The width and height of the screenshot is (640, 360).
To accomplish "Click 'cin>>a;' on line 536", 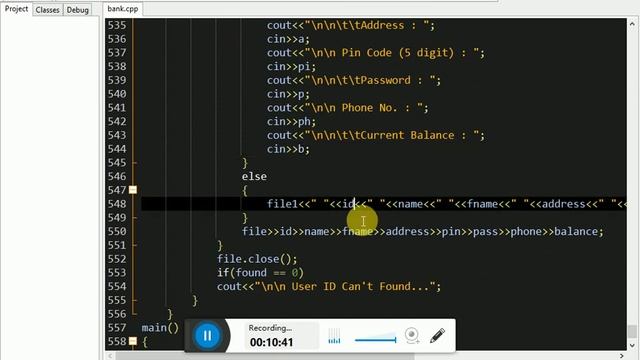I will [x=289, y=39].
